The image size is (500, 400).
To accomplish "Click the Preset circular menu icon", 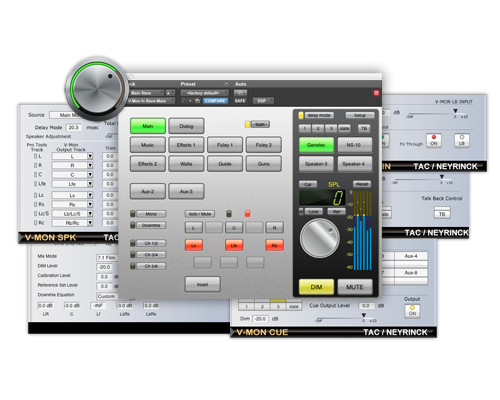I will point(226,84).
